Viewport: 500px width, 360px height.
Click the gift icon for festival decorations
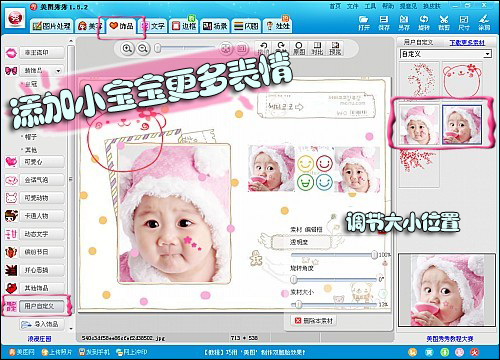coord(11,252)
